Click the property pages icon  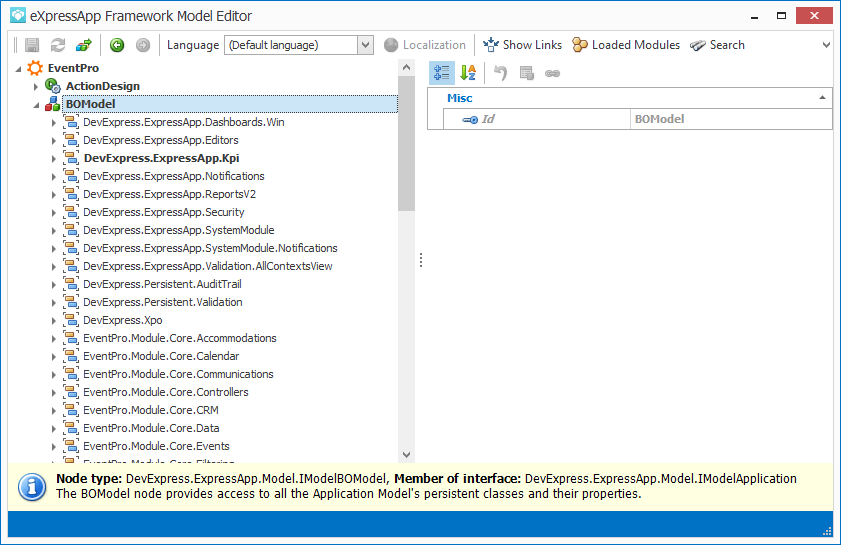pos(527,73)
